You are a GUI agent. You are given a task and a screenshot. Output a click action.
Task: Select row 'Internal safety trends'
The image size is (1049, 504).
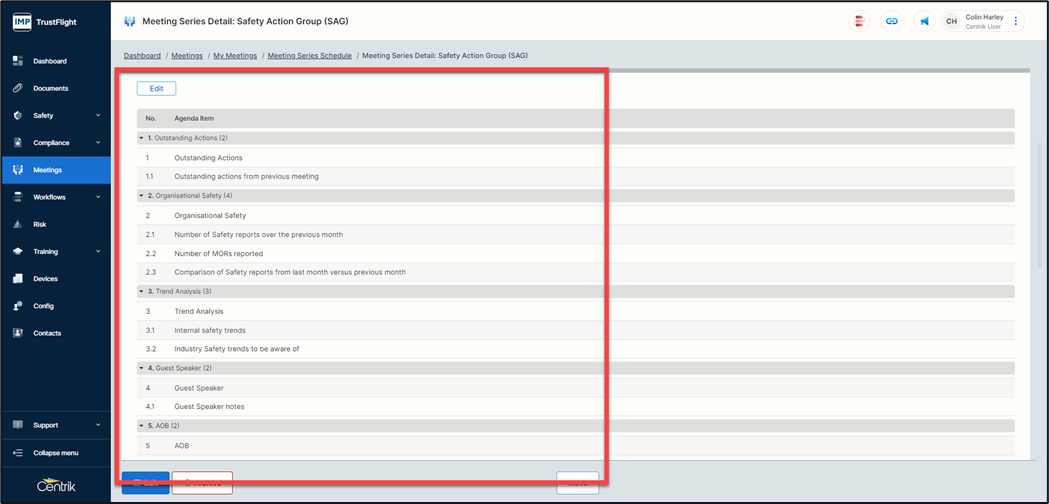click(575, 330)
